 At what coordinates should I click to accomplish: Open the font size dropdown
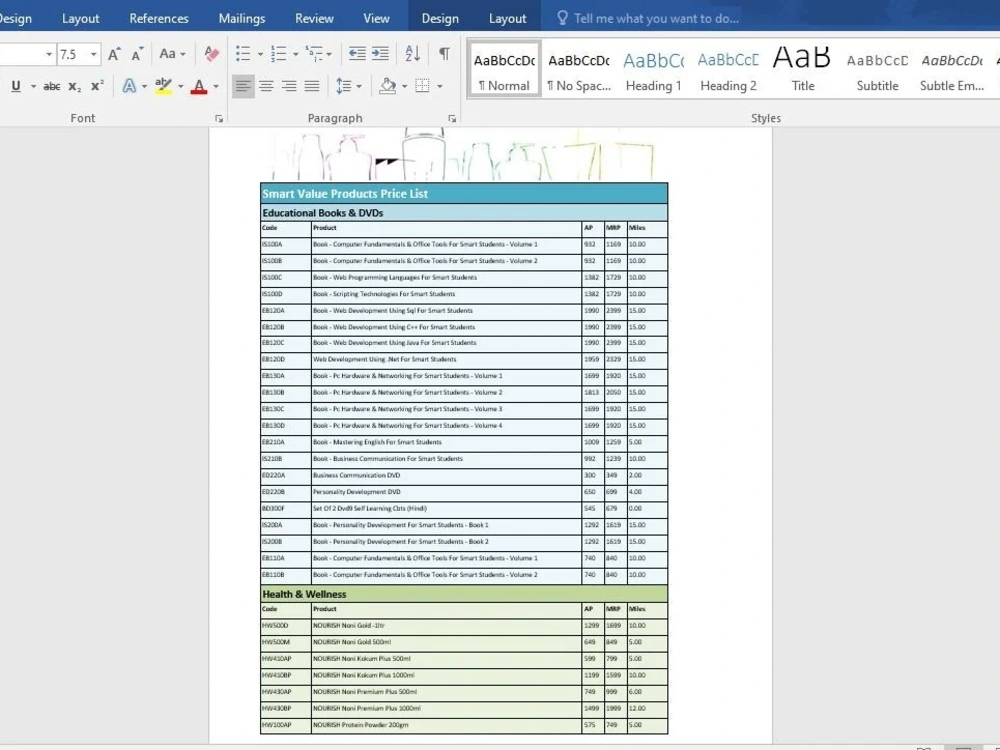coord(94,54)
